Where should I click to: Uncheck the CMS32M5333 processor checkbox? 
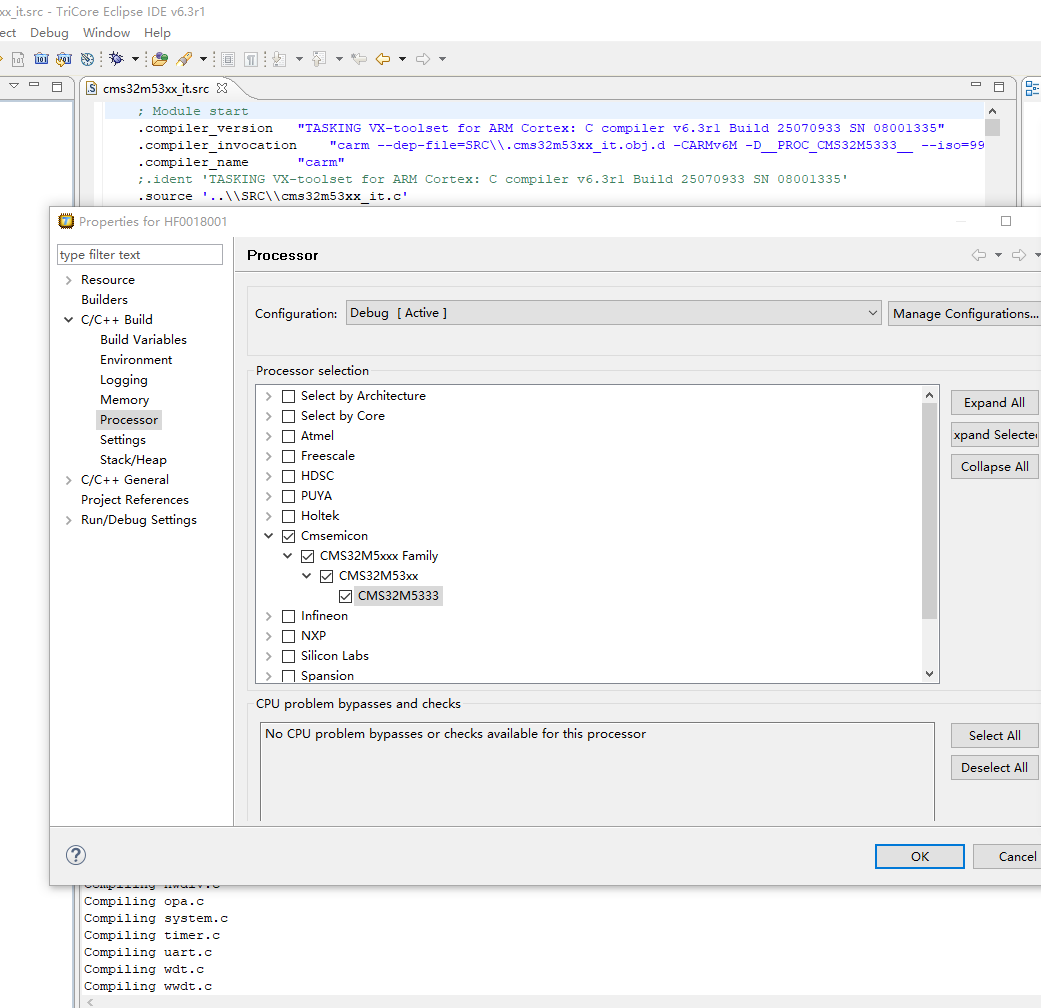click(345, 596)
